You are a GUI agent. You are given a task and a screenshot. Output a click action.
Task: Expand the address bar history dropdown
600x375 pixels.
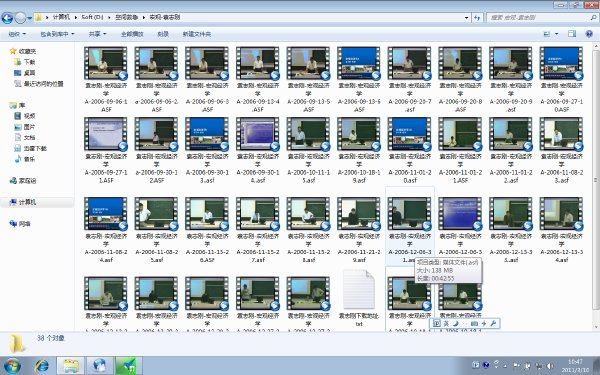[x=466, y=18]
